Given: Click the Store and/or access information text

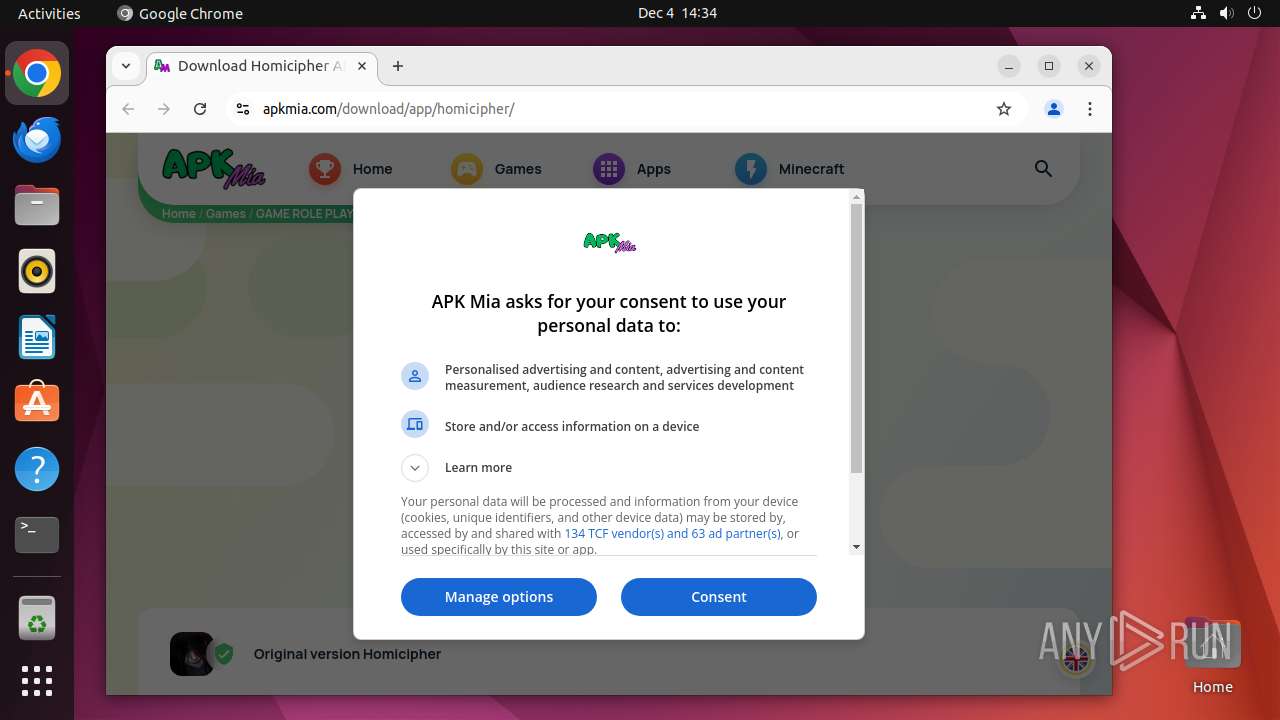Looking at the screenshot, I should 572,426.
